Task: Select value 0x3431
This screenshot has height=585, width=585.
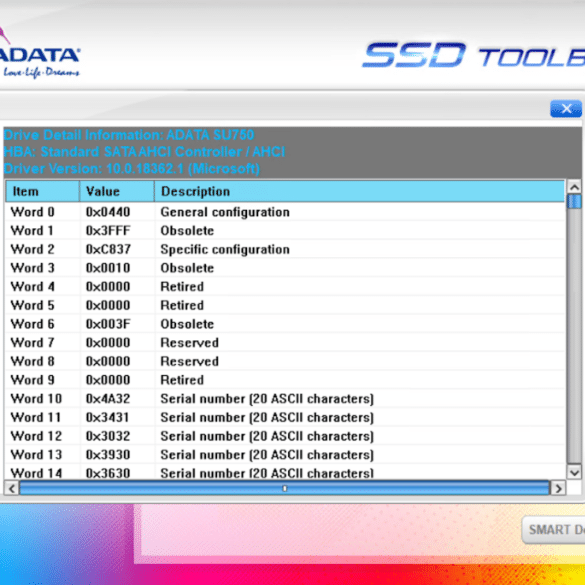Action: (107, 417)
